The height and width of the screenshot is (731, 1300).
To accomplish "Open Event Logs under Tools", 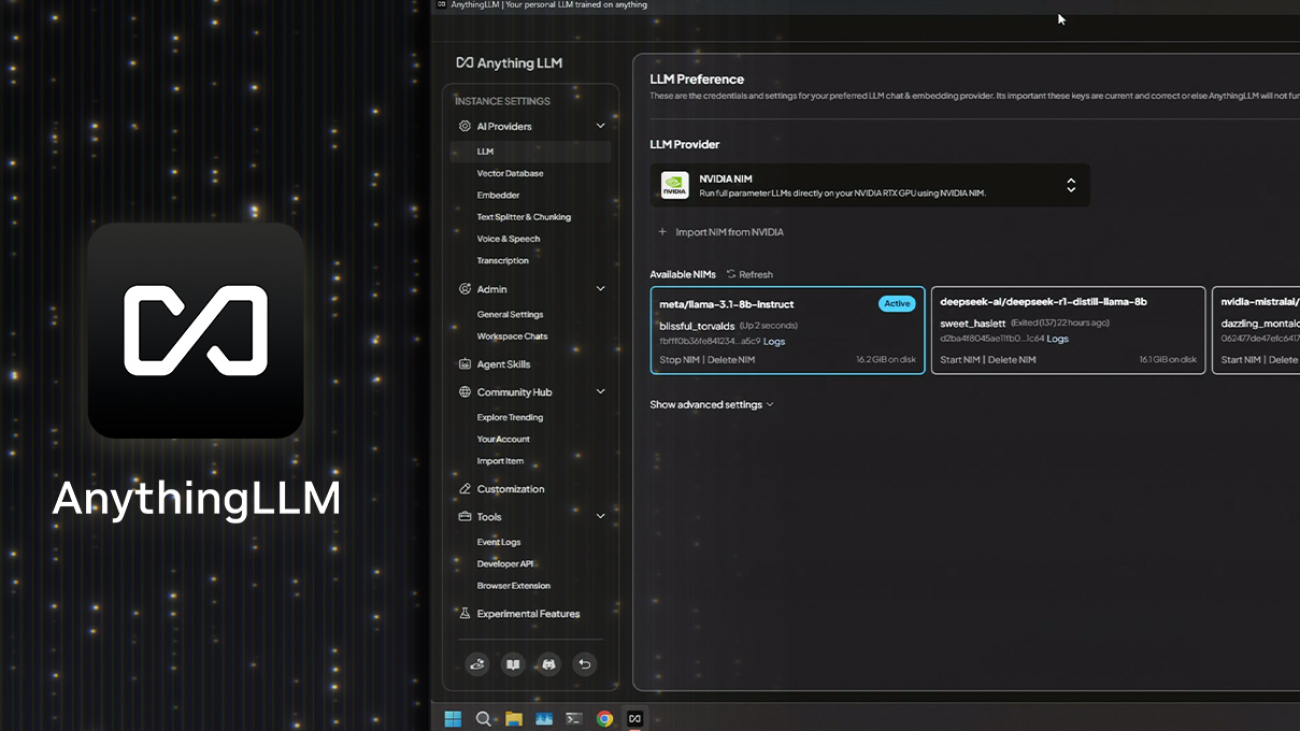I will (499, 542).
